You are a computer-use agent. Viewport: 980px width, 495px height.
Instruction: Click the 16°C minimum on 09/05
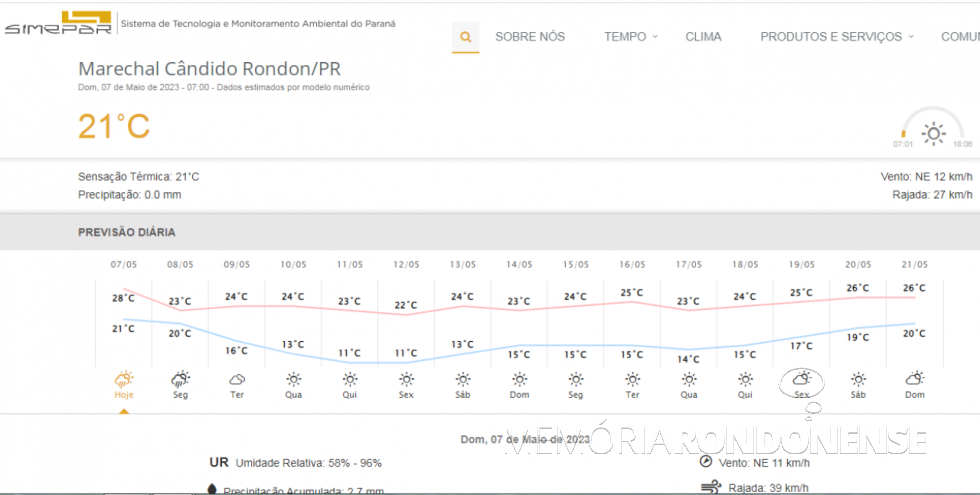point(236,351)
